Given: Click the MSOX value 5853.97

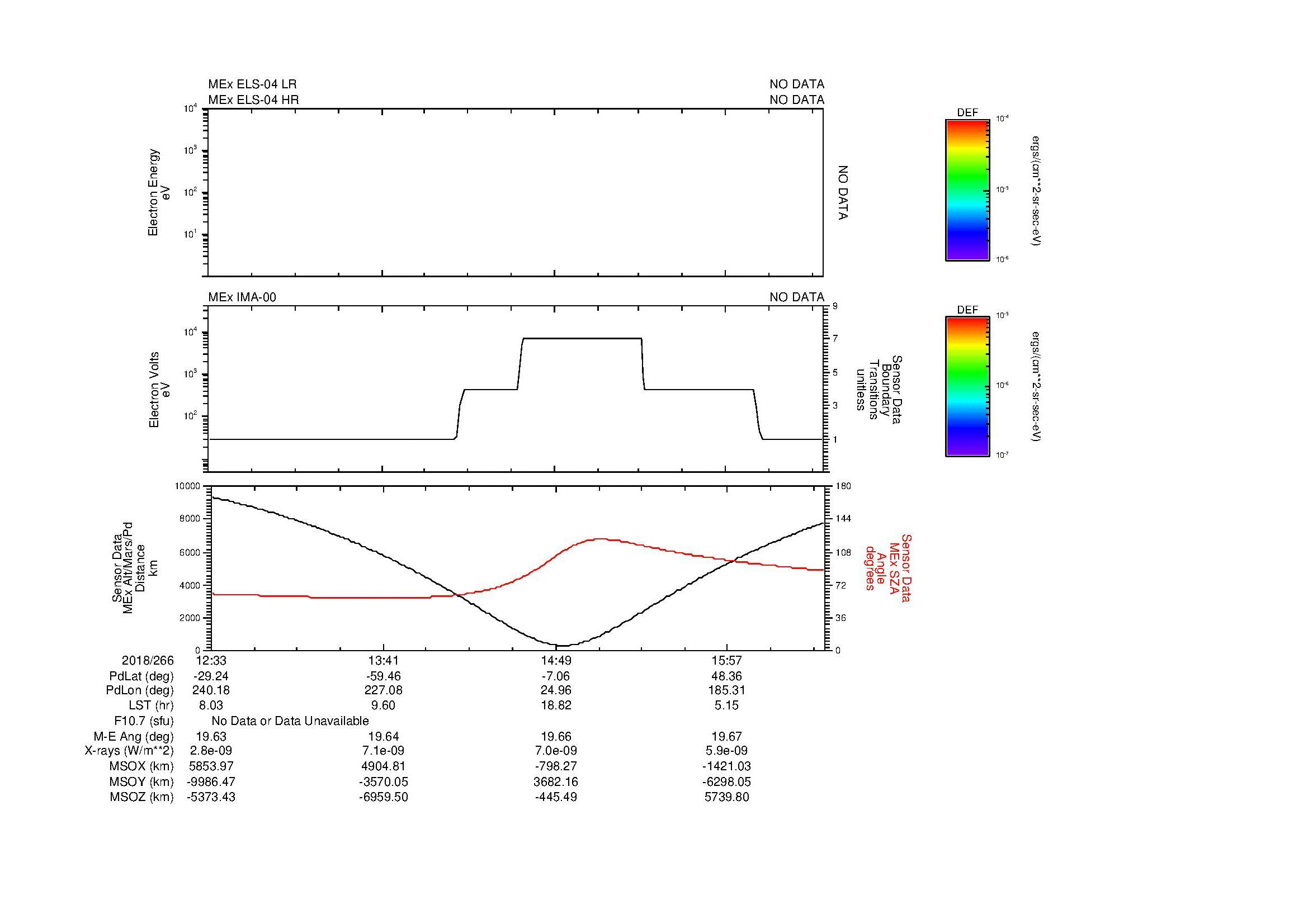Looking at the screenshot, I should (x=211, y=766).
